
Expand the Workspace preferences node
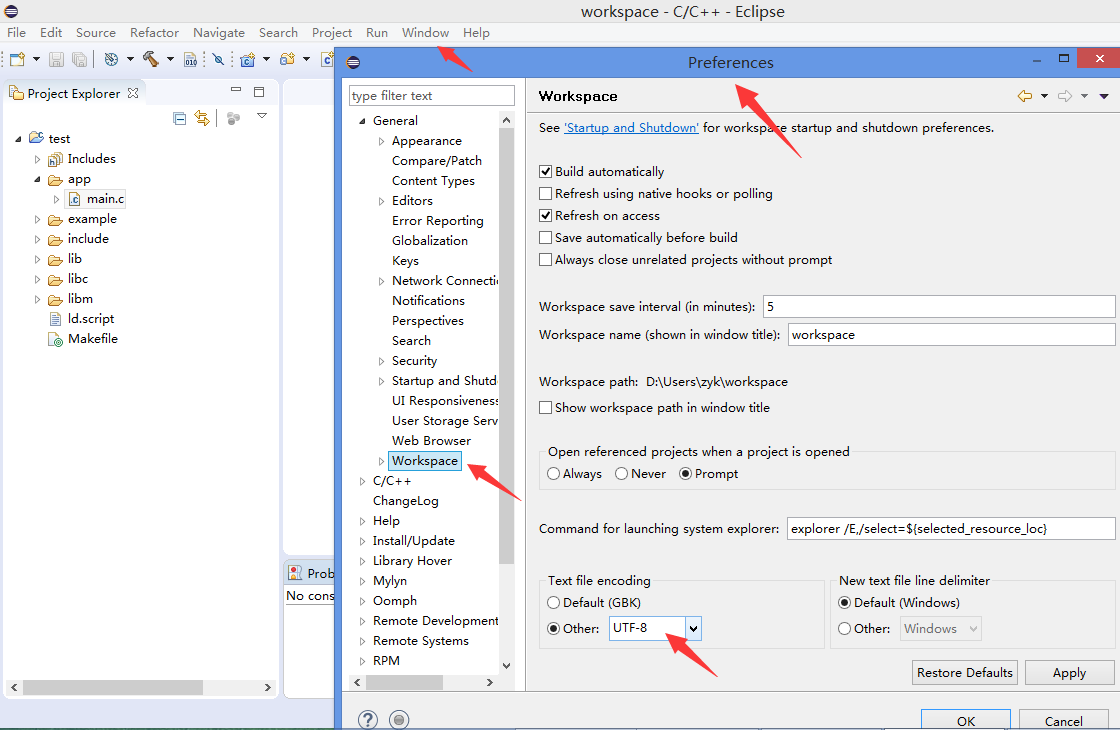[381, 461]
